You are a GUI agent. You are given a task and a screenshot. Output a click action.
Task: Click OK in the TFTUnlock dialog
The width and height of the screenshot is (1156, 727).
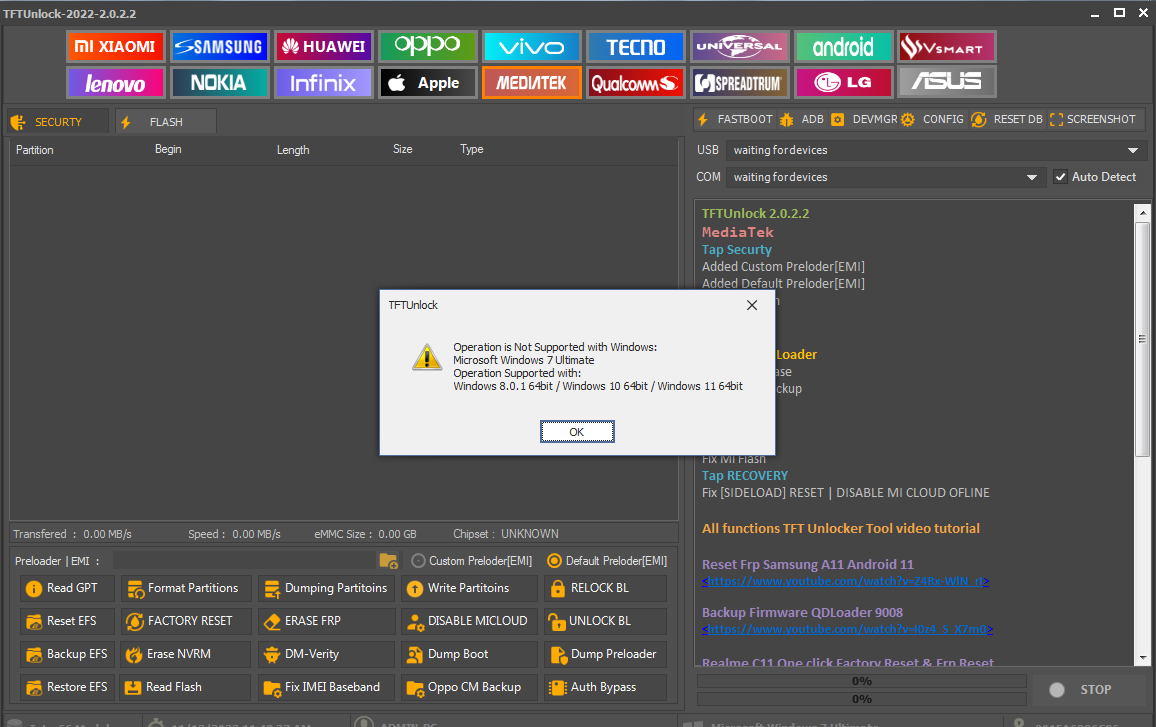(577, 432)
